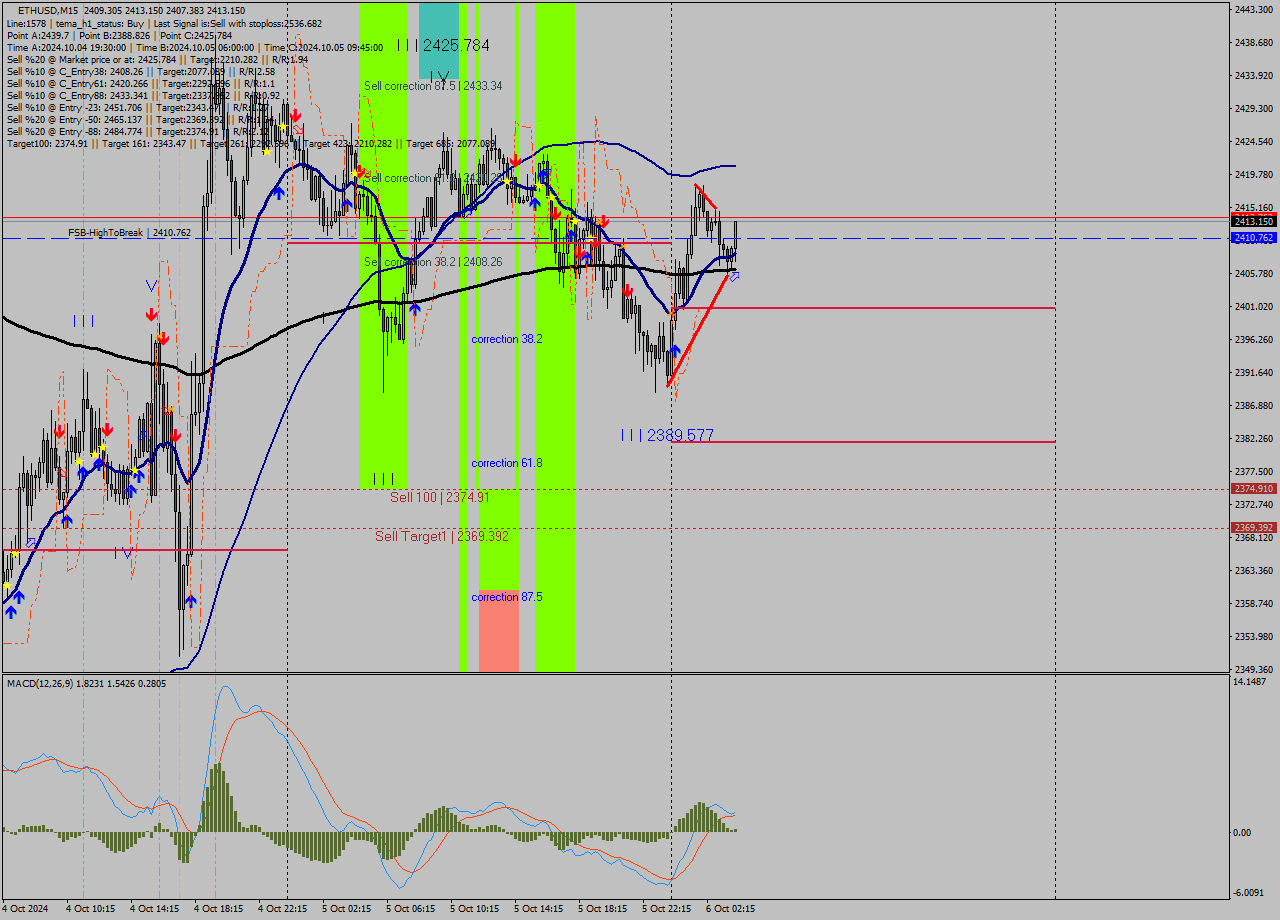Viewport: 1280px width, 920px height.
Task: Click the Point A:2439.7 info line
Action: click(x=119, y=35)
